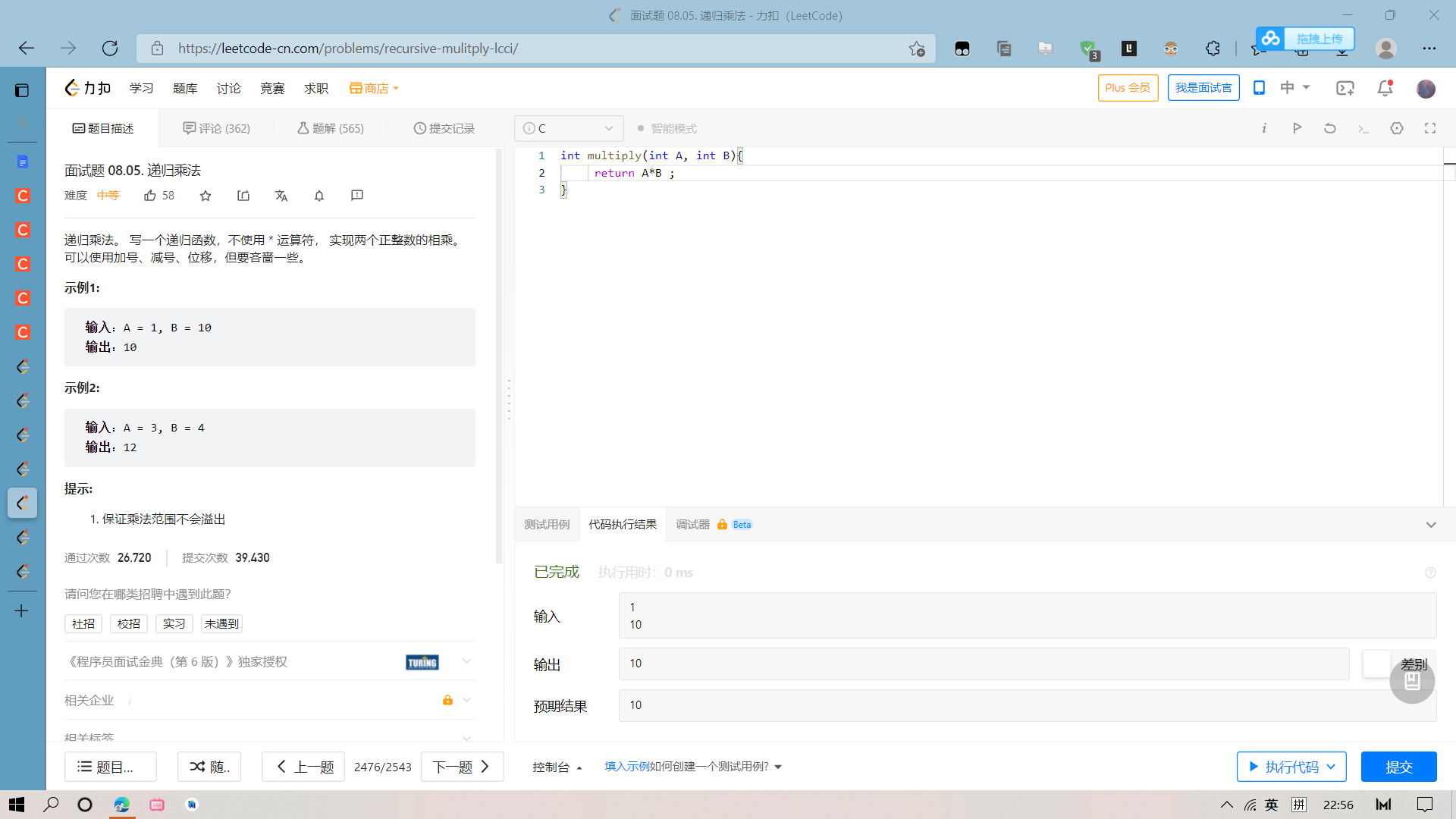Image resolution: width=1456 pixels, height=819 pixels.
Task: Open the 商店 store dropdown
Action: [x=374, y=88]
